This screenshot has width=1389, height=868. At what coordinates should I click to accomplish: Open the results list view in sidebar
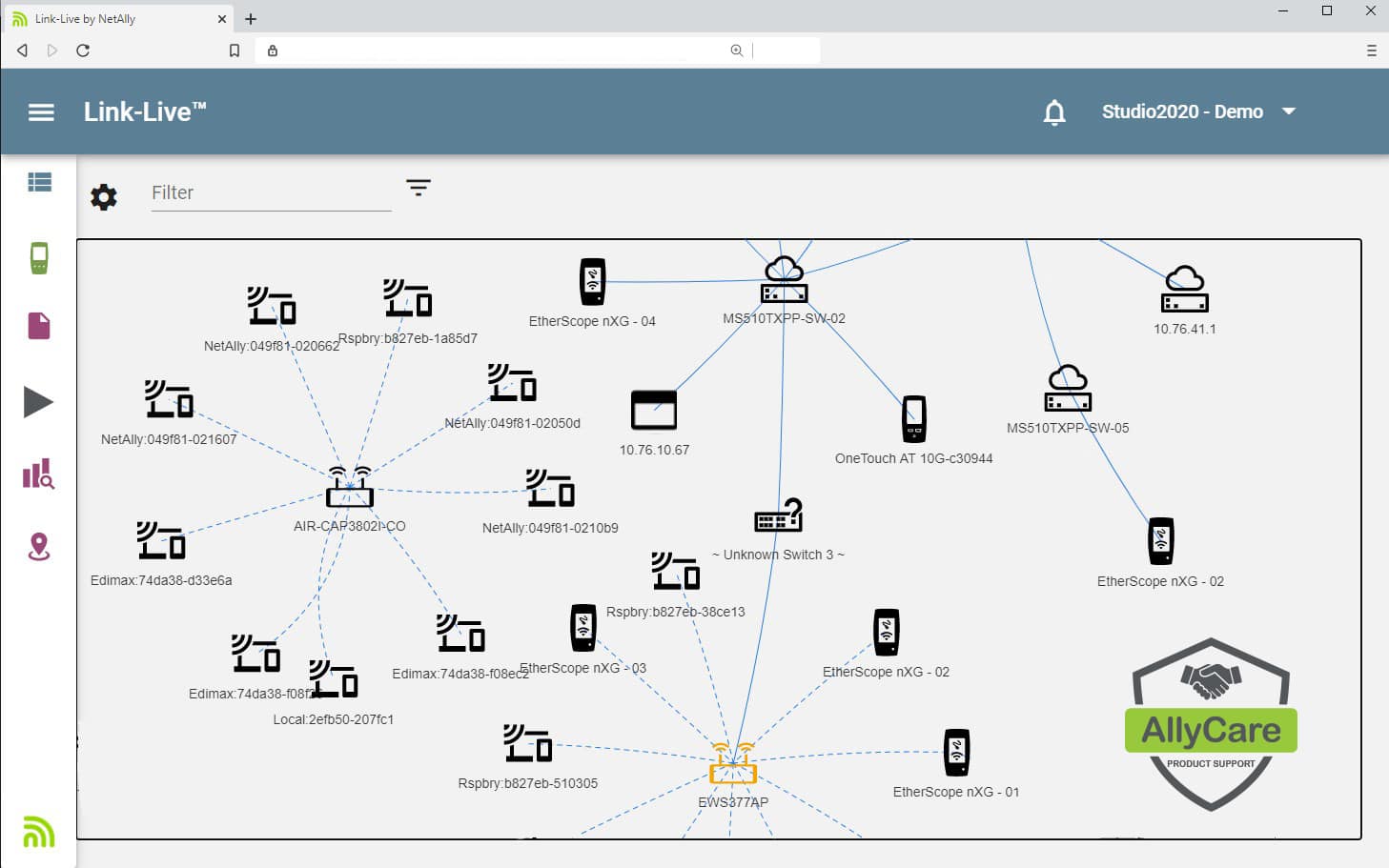[39, 182]
